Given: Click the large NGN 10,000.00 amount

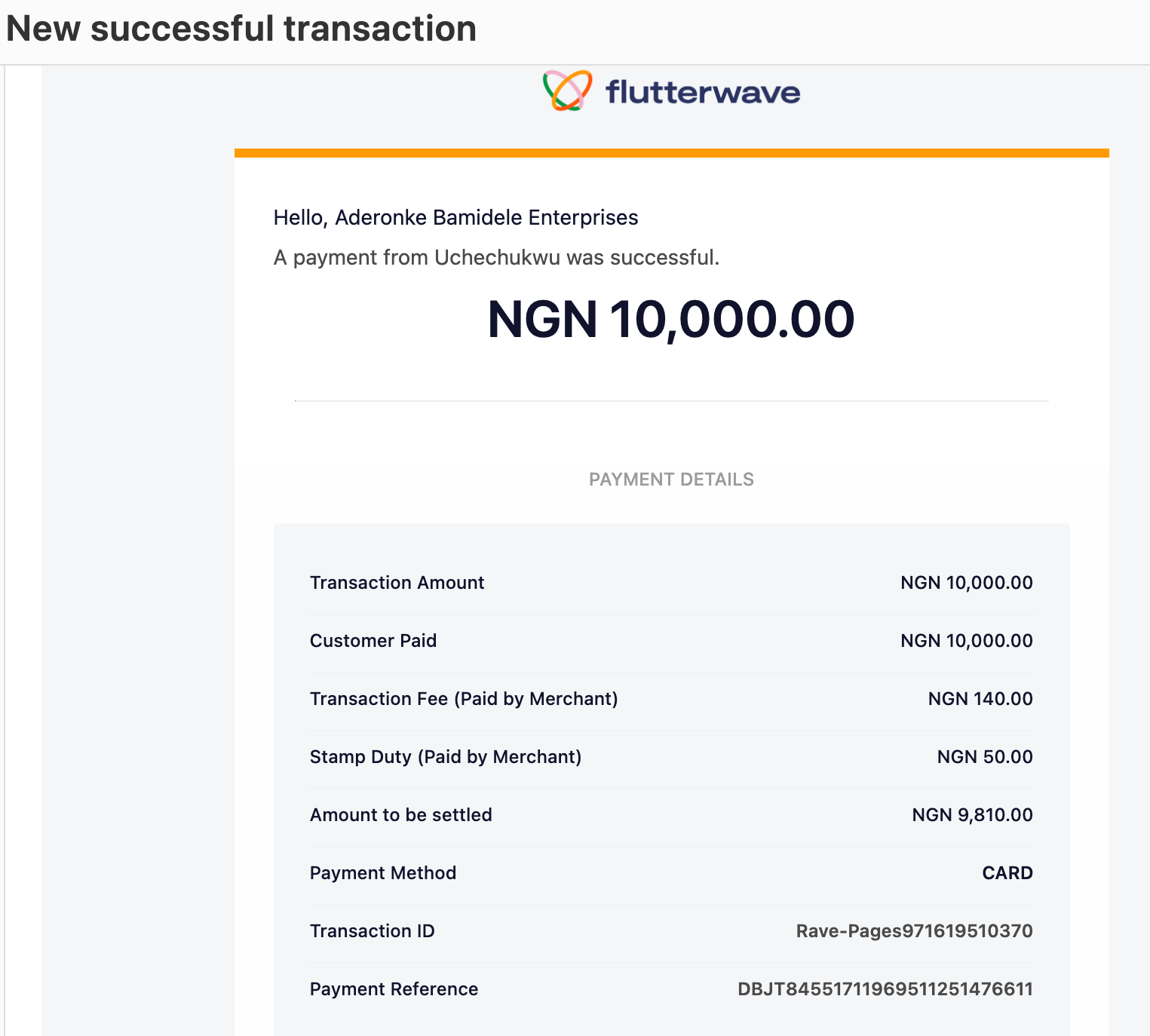Looking at the screenshot, I should [671, 319].
